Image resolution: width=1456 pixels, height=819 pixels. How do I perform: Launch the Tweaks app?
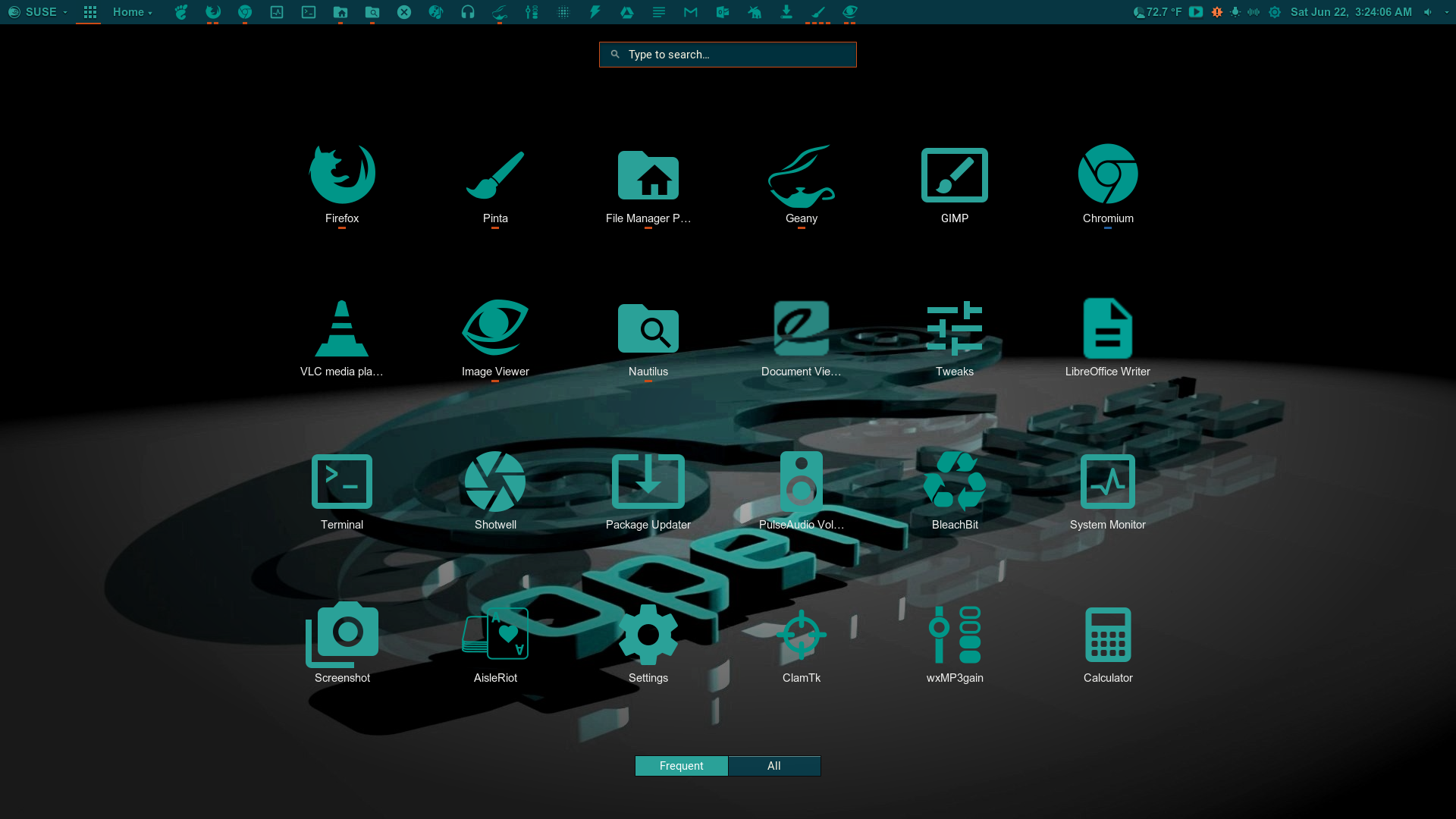[955, 337]
